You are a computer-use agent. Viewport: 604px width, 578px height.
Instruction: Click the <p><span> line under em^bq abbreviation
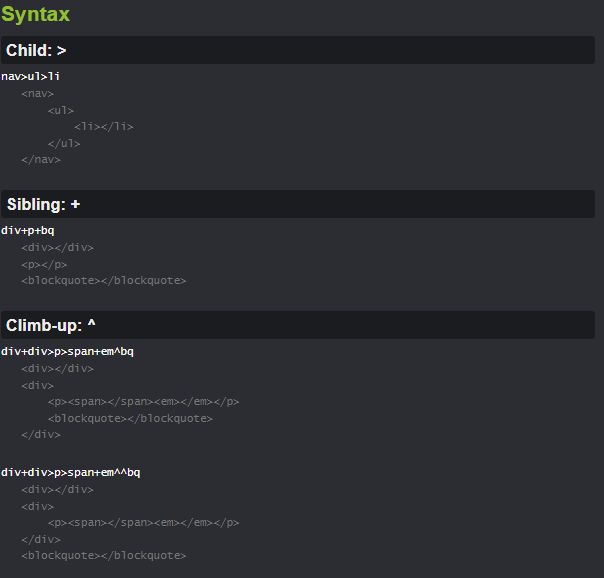143,402
